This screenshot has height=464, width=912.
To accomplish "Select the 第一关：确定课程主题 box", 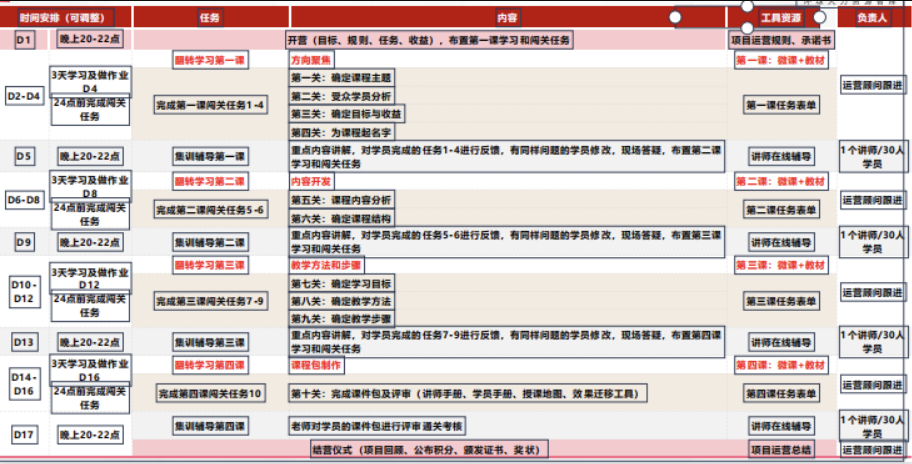I will pyautogui.click(x=342, y=77).
